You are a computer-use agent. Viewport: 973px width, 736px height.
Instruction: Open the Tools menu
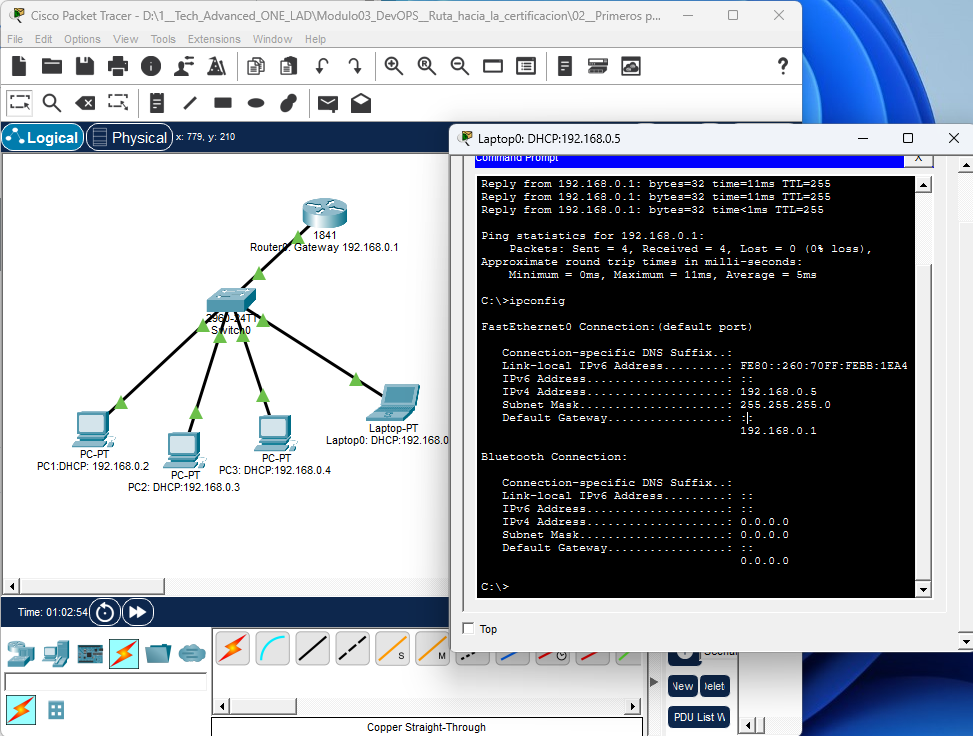[x=163, y=39]
